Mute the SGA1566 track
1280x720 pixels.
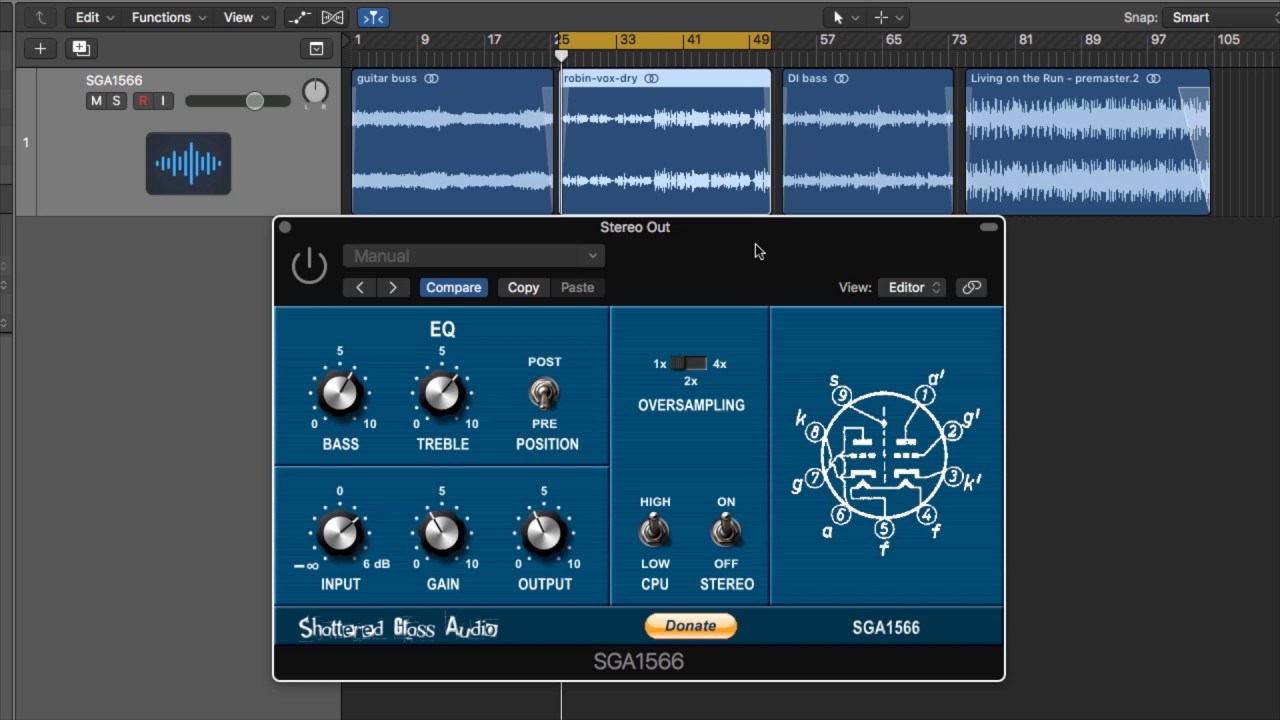tap(96, 101)
